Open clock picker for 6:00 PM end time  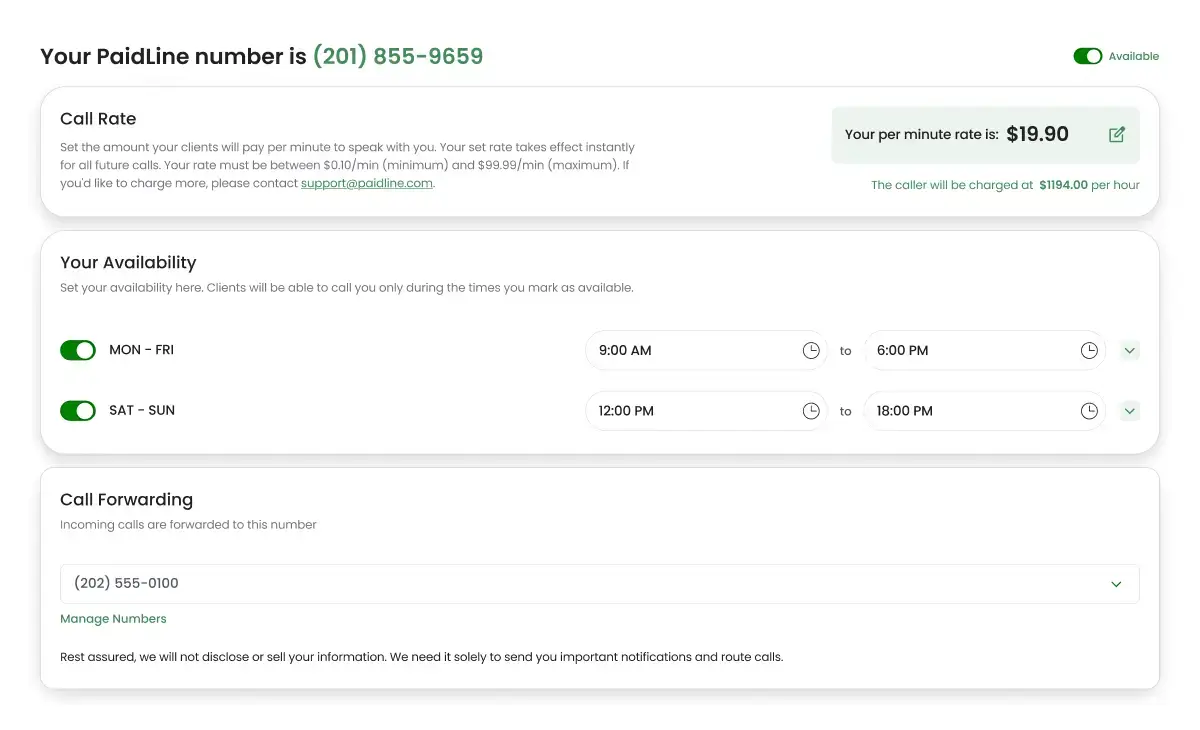pyautogui.click(x=1089, y=351)
